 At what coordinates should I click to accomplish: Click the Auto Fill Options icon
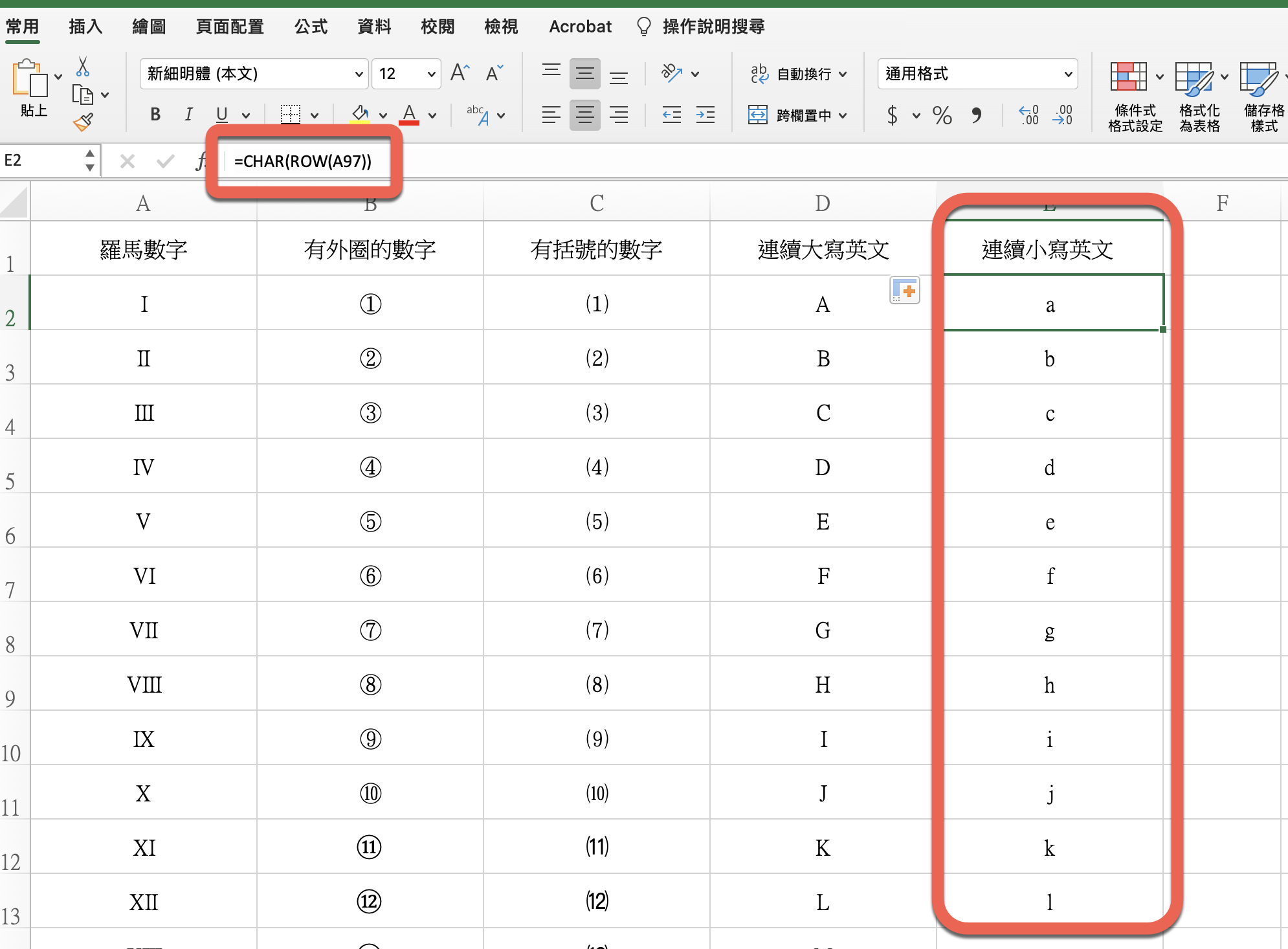[x=904, y=291]
